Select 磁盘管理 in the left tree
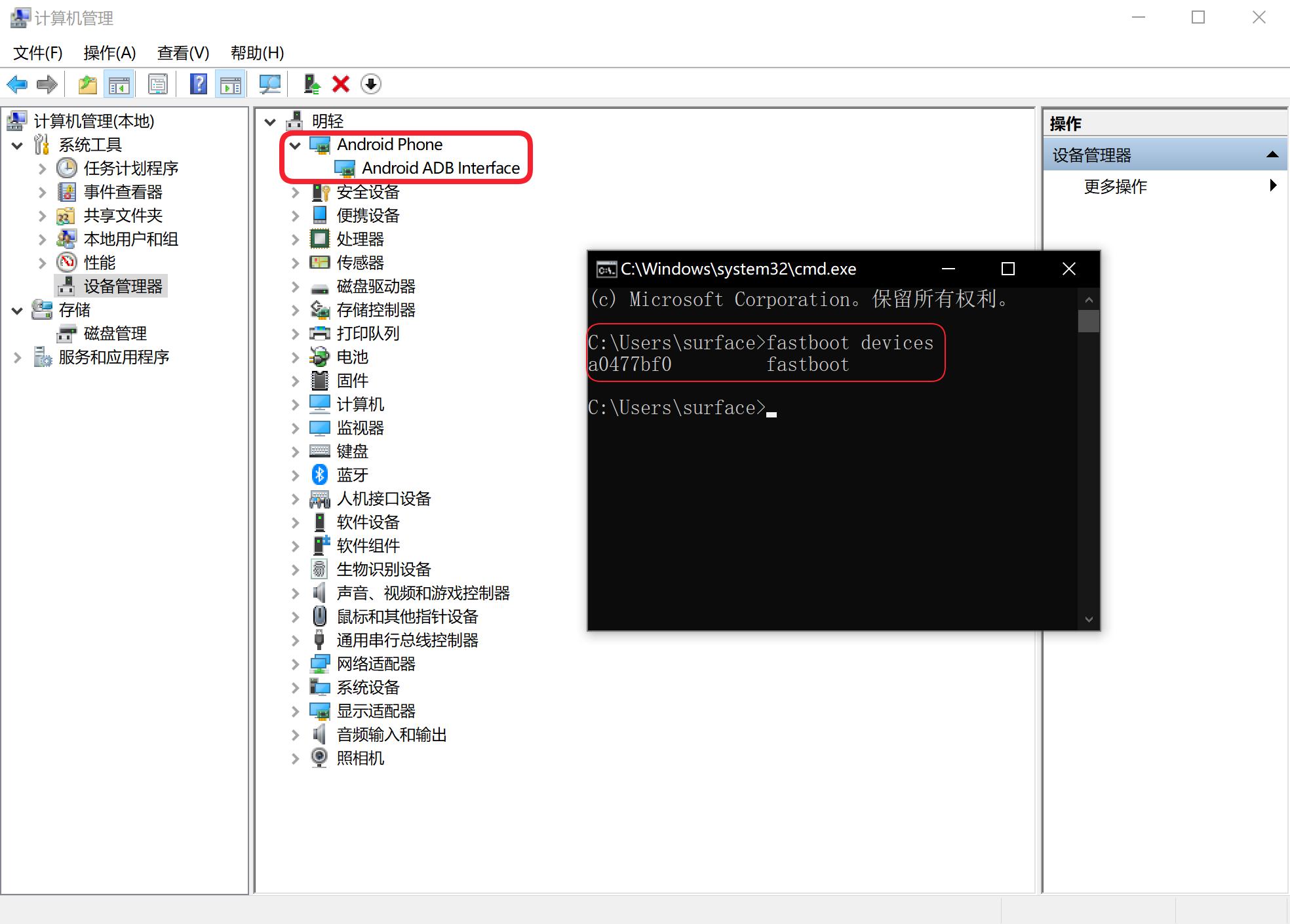 coord(115,334)
